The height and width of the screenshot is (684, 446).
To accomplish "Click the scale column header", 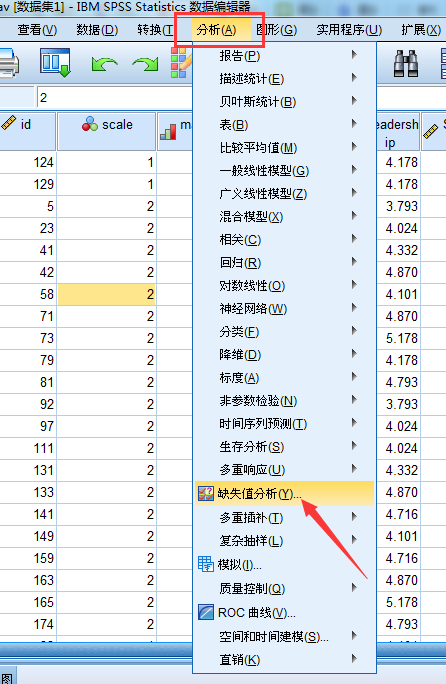I will pyautogui.click(x=106, y=131).
